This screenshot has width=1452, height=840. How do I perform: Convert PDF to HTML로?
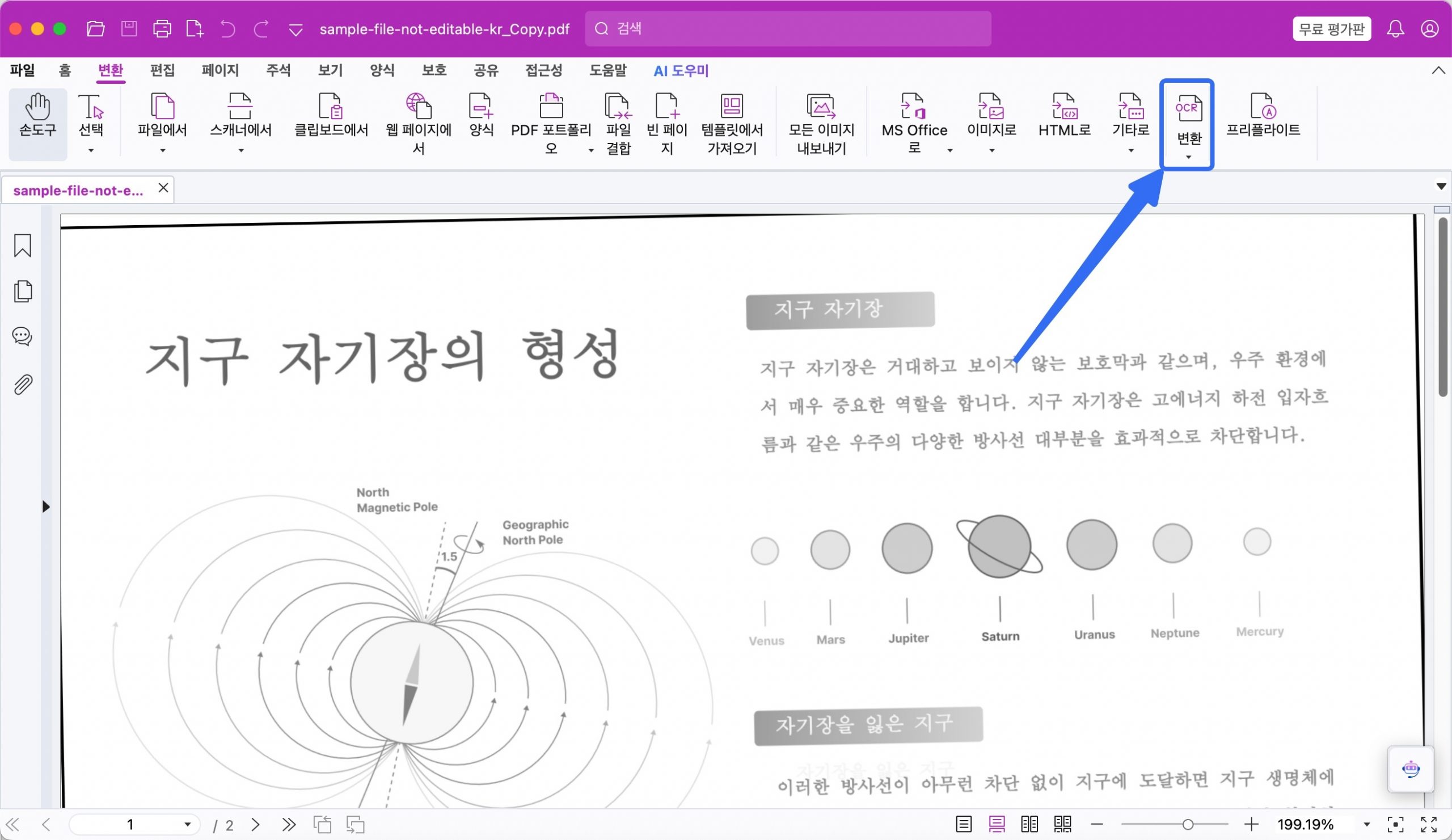point(1064,115)
